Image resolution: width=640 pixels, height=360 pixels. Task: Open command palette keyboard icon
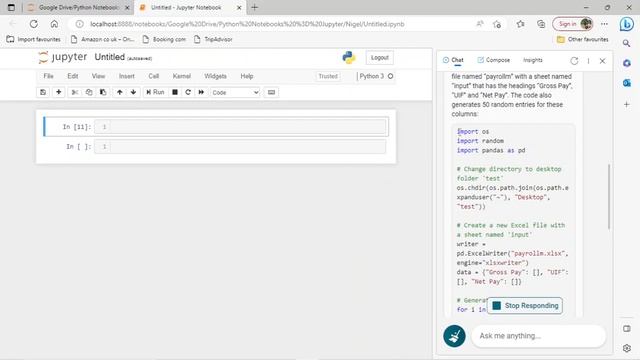(271, 92)
